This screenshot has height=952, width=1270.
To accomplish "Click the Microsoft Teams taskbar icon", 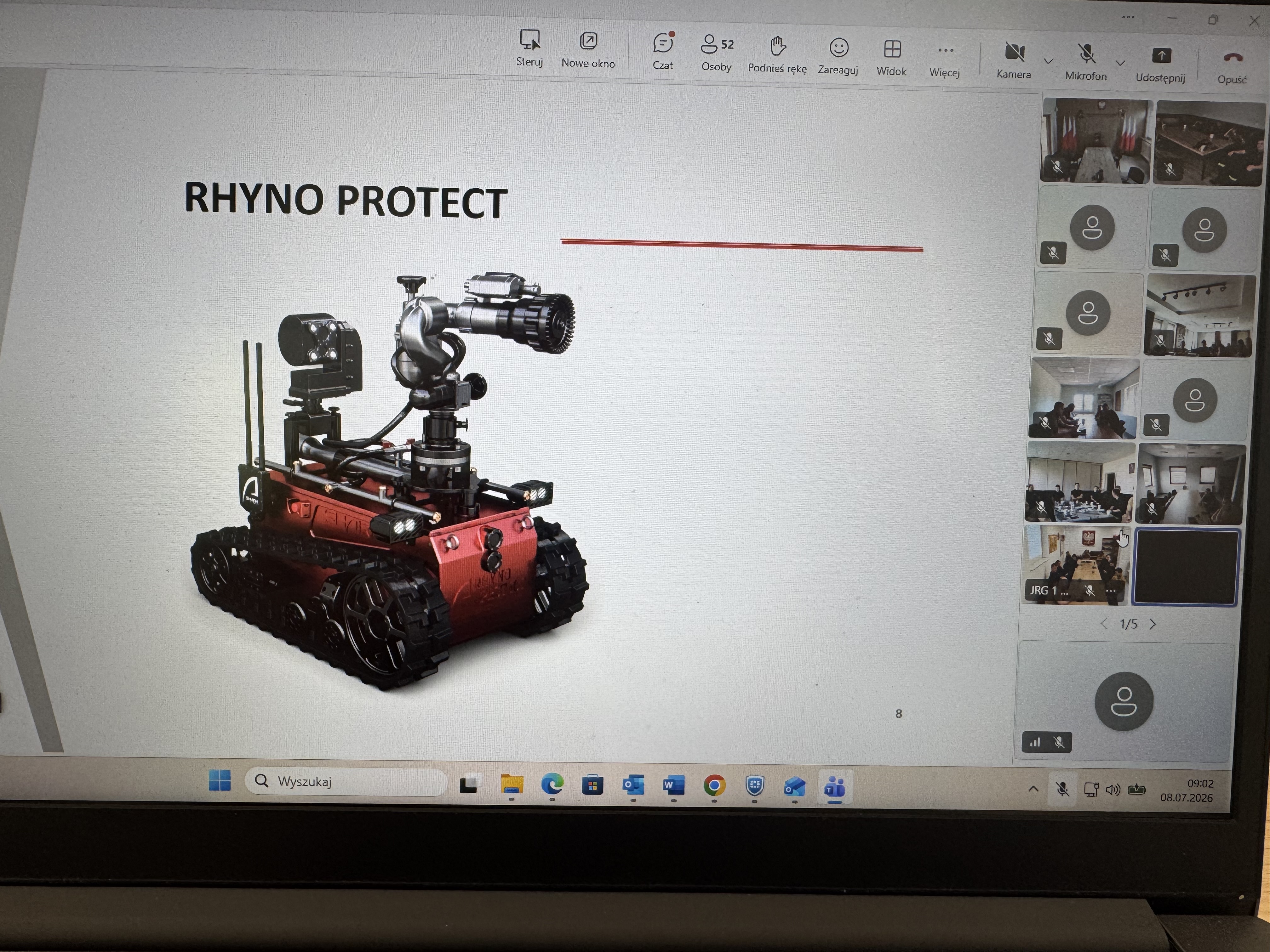I will tap(834, 787).
